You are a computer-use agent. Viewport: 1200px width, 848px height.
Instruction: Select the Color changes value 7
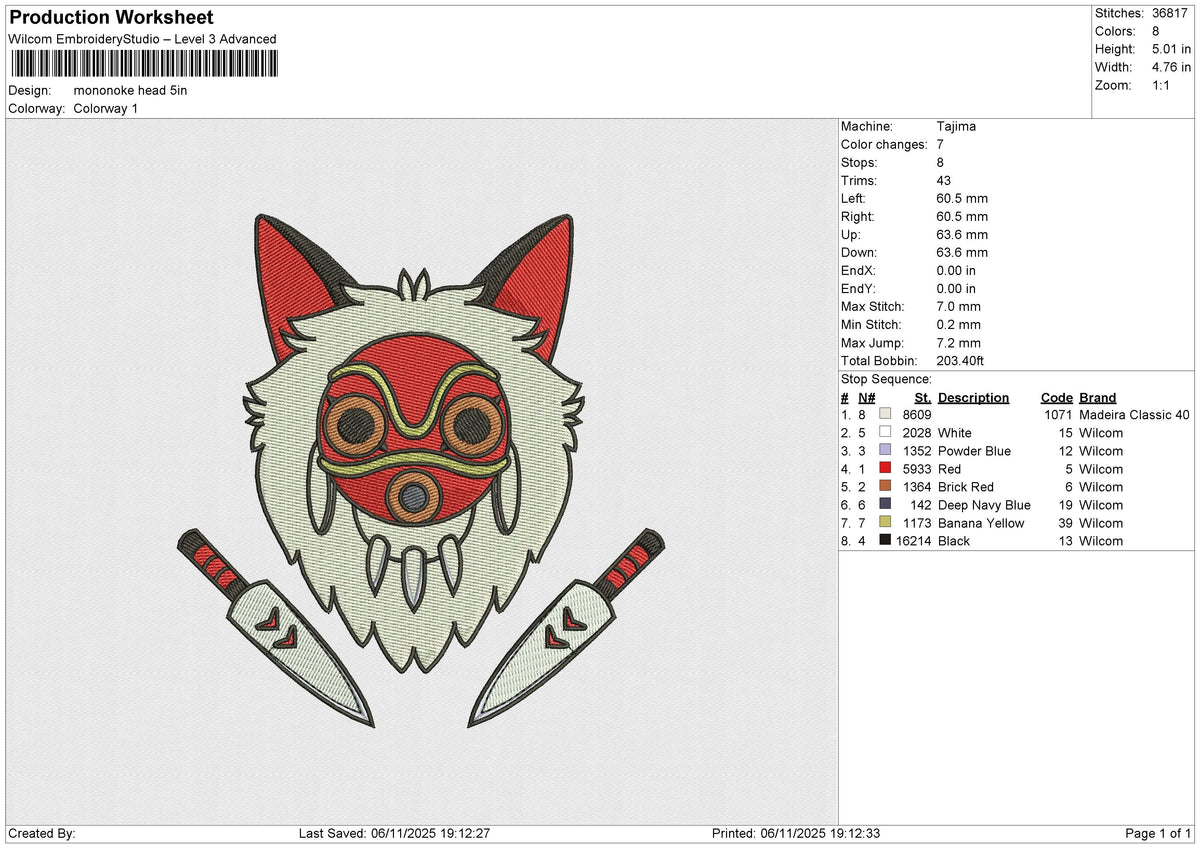pos(941,145)
